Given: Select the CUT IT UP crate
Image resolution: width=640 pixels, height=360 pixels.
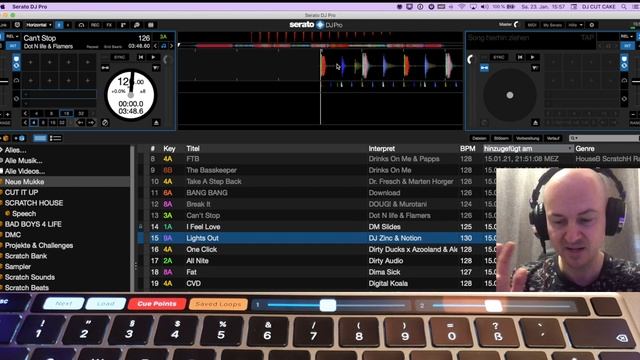Looking at the screenshot, I should pyautogui.click(x=21, y=192).
